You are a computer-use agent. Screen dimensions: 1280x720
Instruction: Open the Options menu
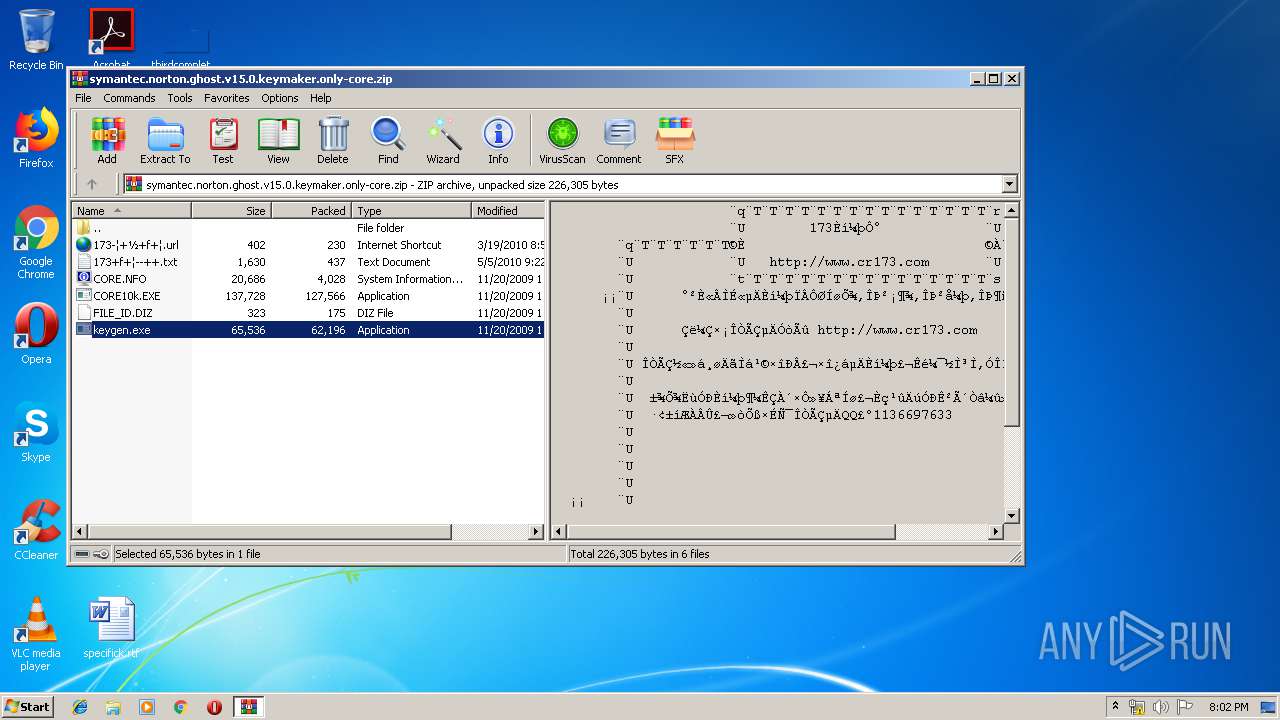[280, 98]
